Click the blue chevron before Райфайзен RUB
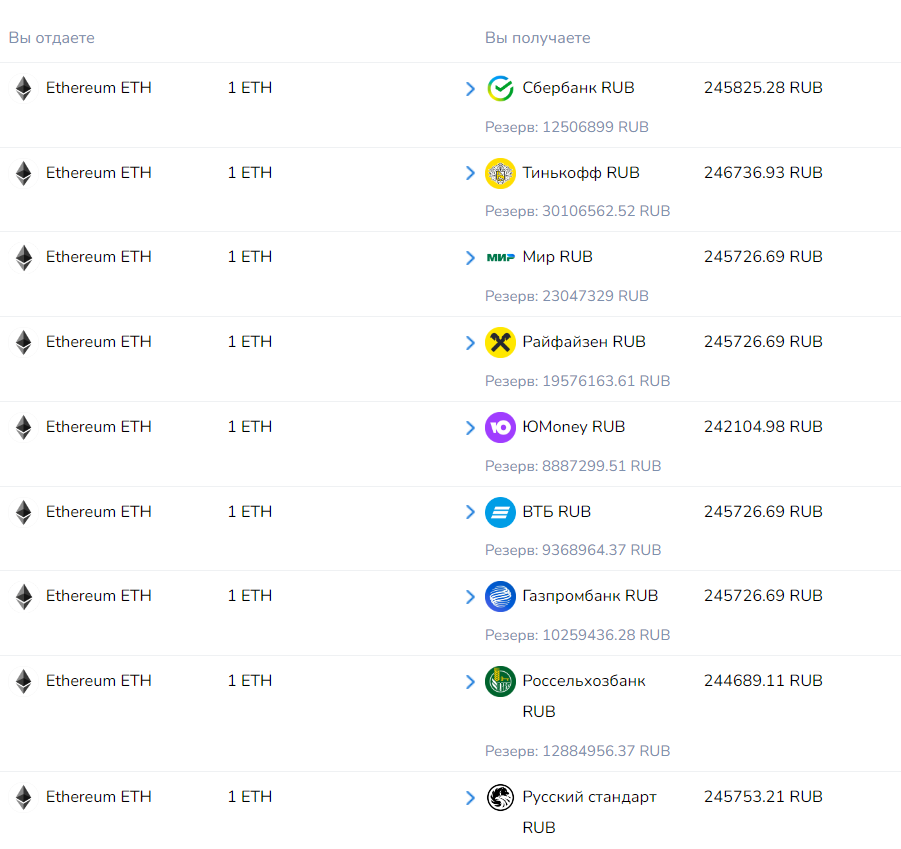901x849 pixels. (x=470, y=342)
